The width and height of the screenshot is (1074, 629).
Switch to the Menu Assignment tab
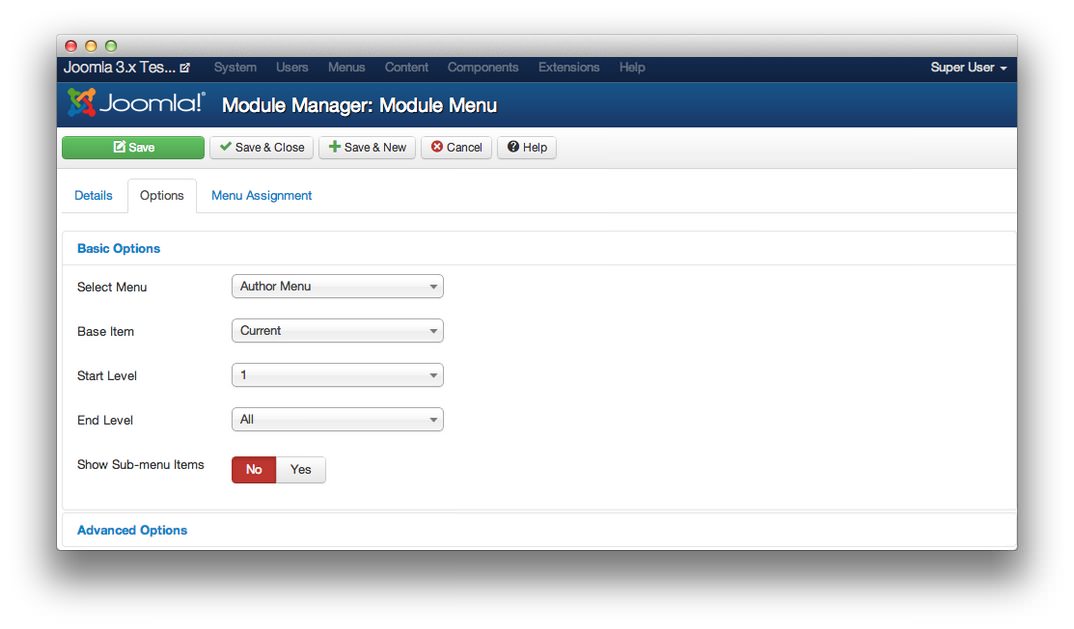pyautogui.click(x=261, y=195)
